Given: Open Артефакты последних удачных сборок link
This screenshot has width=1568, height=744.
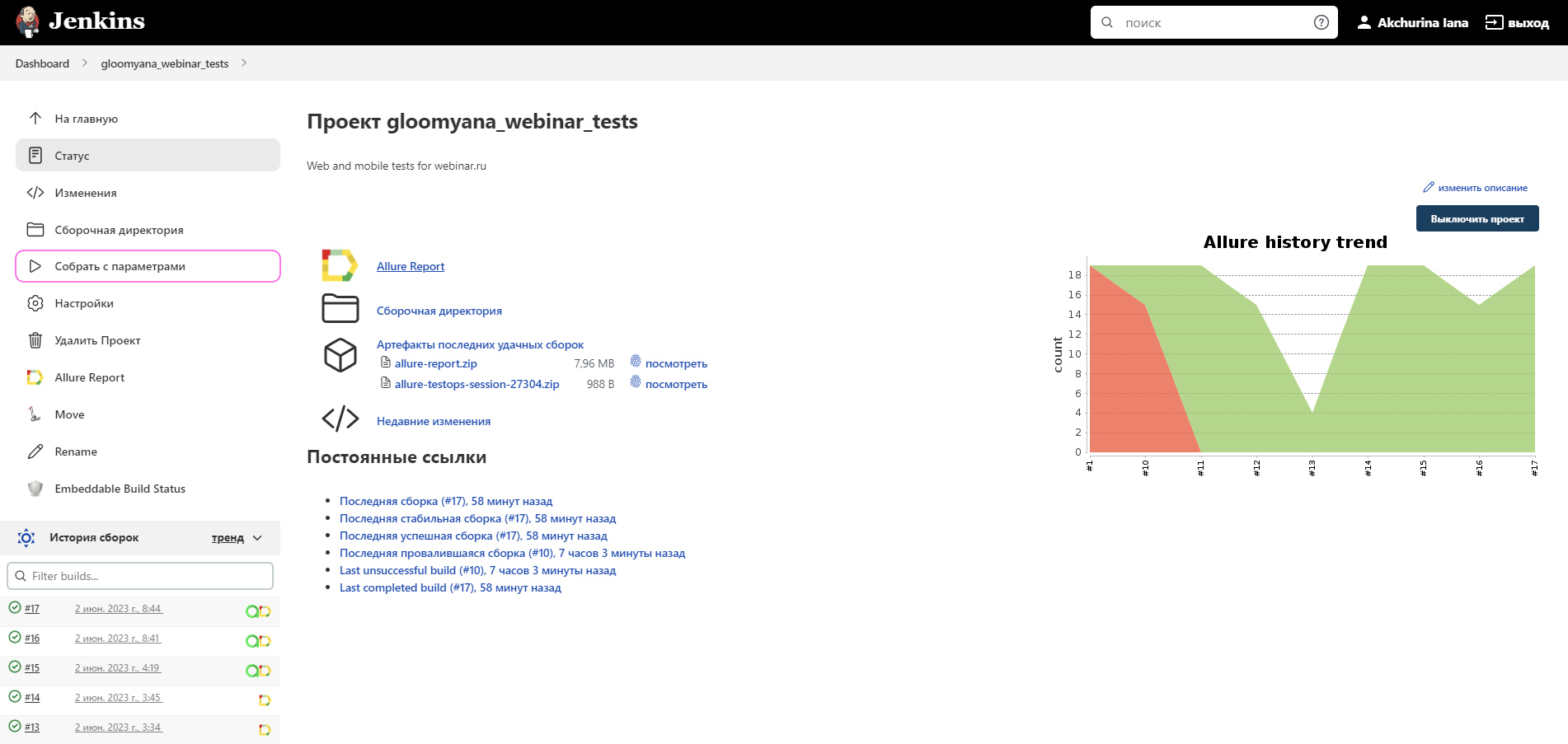Looking at the screenshot, I should click(x=480, y=344).
